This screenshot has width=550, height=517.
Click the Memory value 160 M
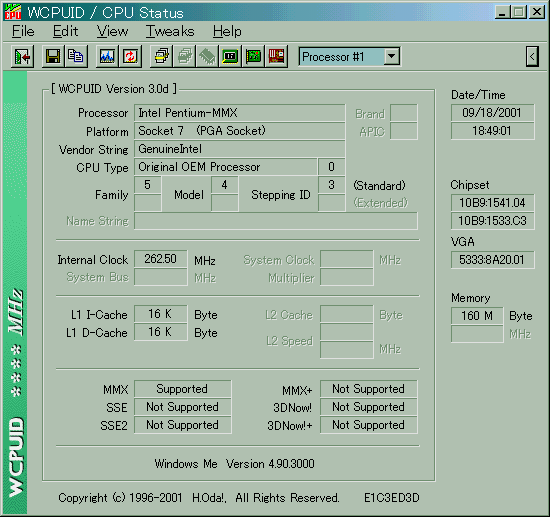(x=477, y=316)
